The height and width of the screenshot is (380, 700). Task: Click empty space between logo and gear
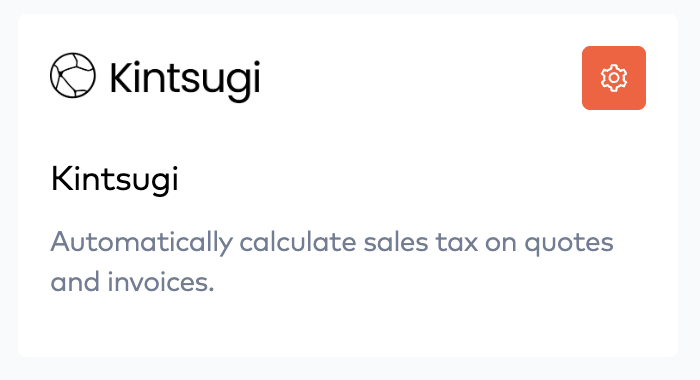420,78
